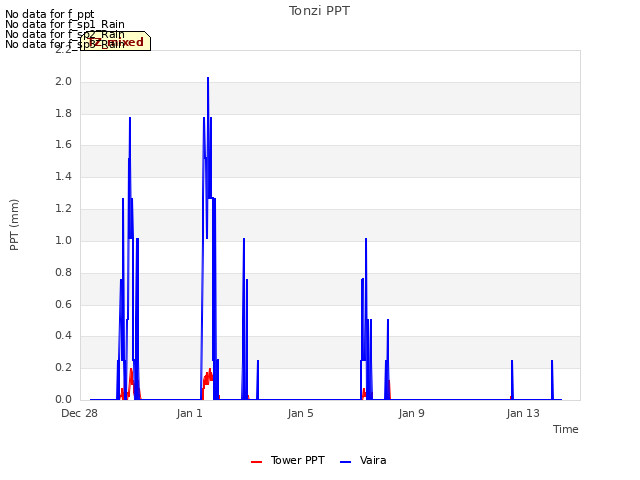The height and width of the screenshot is (480, 640).
Task: Click the chart title Tonzi PPT
Action: click(x=319, y=11)
